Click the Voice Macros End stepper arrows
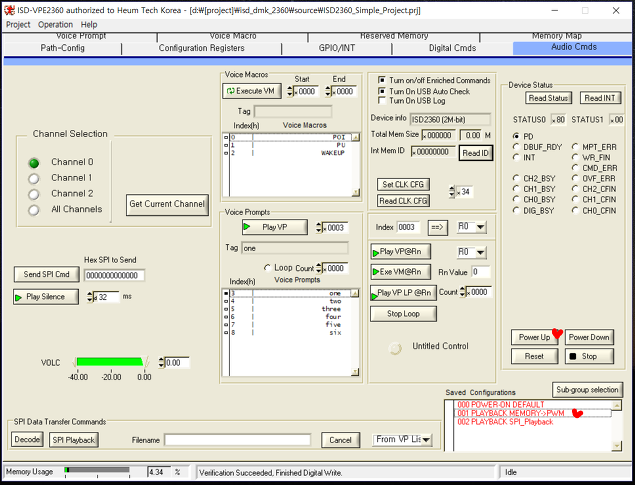This screenshot has height=485, width=635. [x=328, y=91]
